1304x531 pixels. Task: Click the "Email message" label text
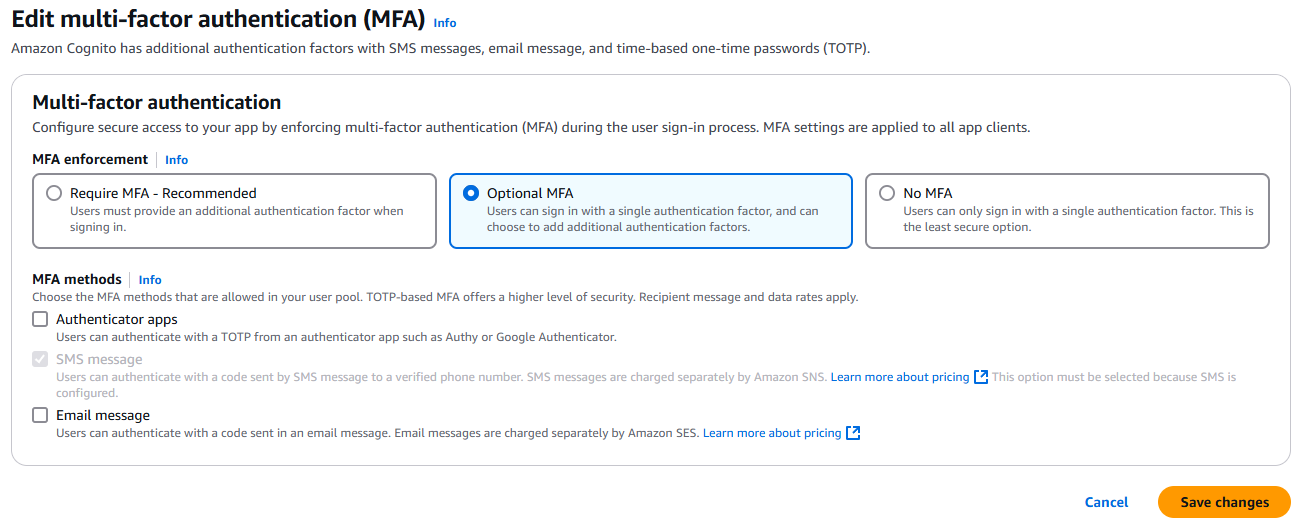coord(103,415)
